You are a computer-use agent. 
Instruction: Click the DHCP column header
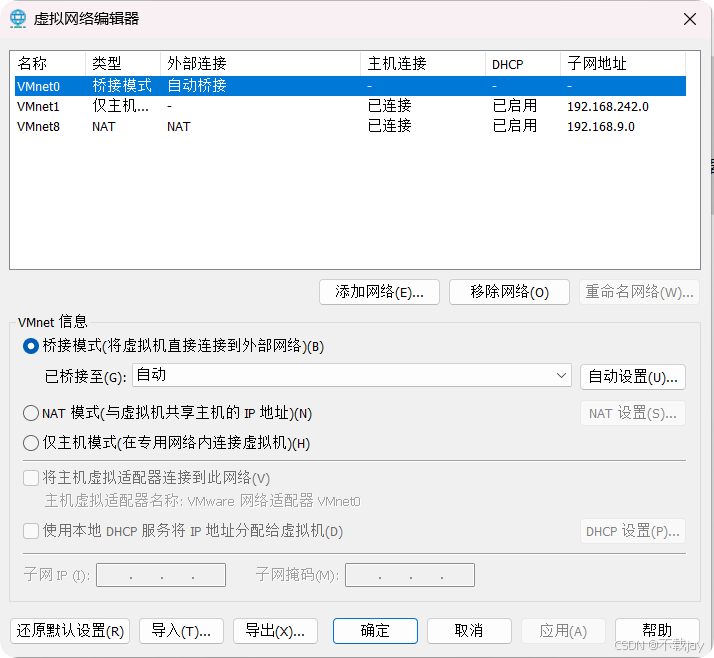(x=523, y=63)
